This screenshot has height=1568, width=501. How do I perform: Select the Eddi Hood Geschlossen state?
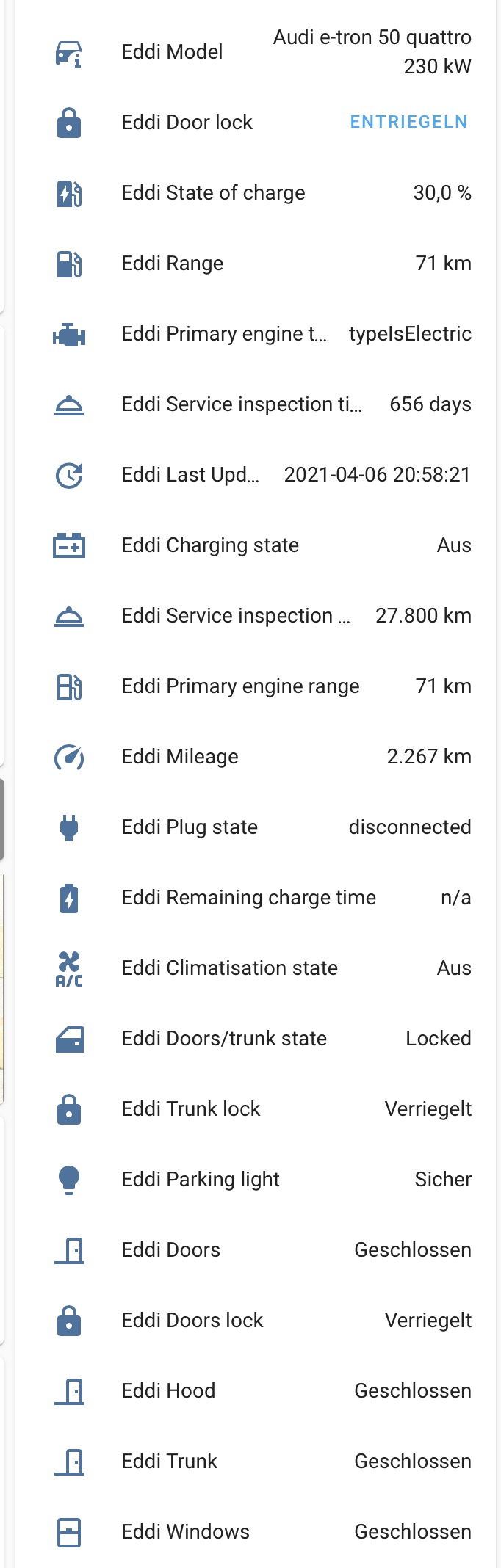[412, 1391]
